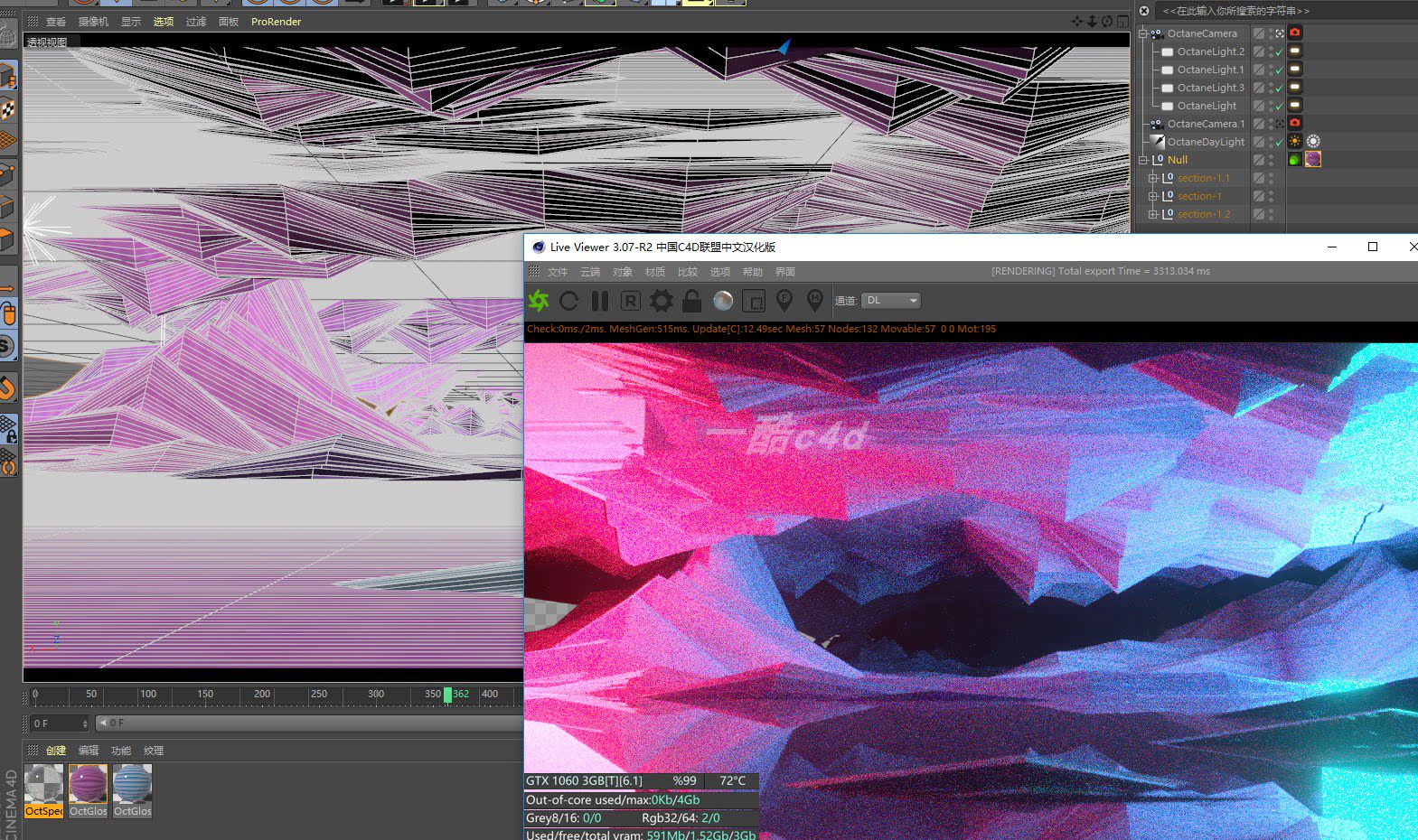
Task: Click the Null object's green tag
Action: pos(1295,159)
